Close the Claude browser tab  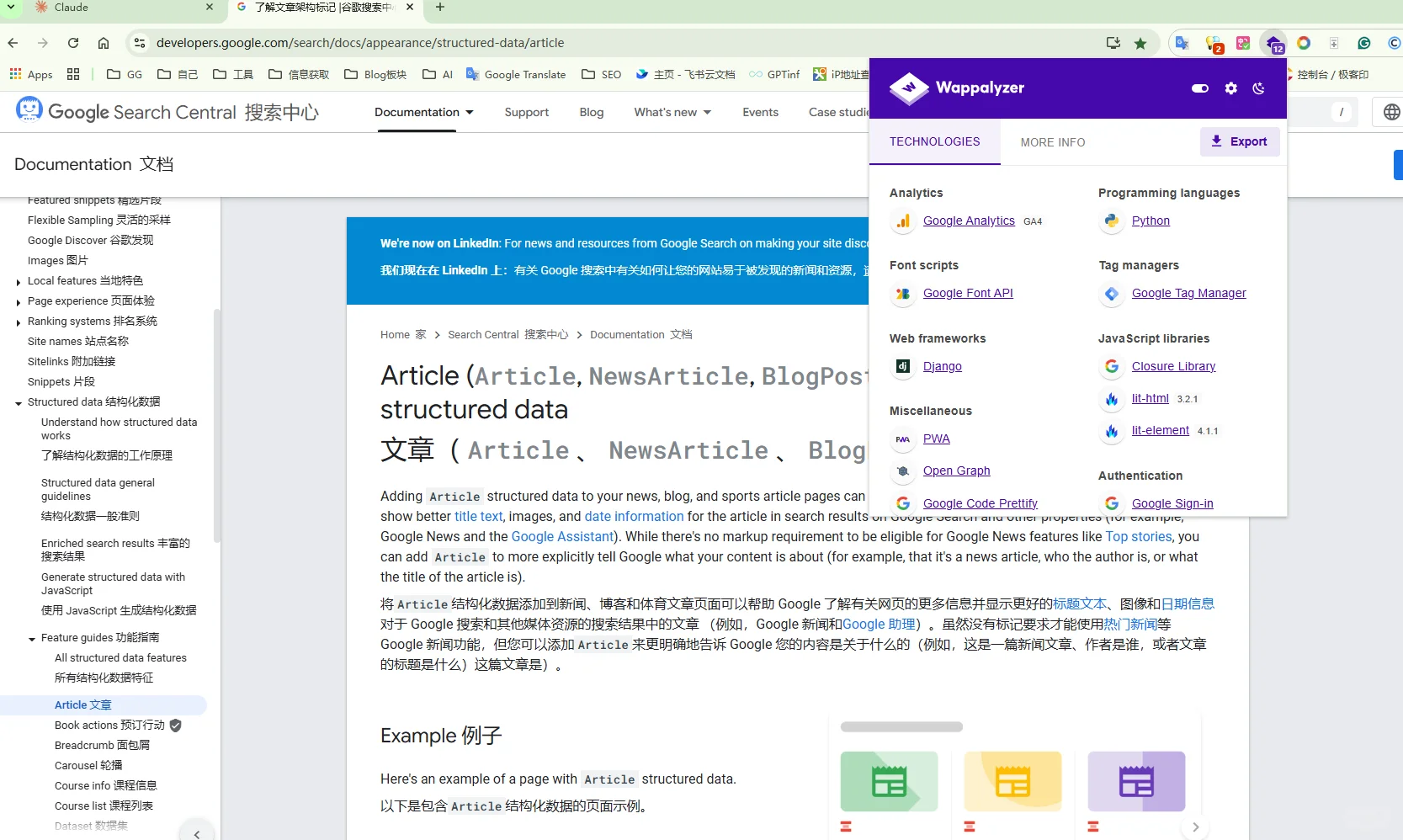coord(210,8)
